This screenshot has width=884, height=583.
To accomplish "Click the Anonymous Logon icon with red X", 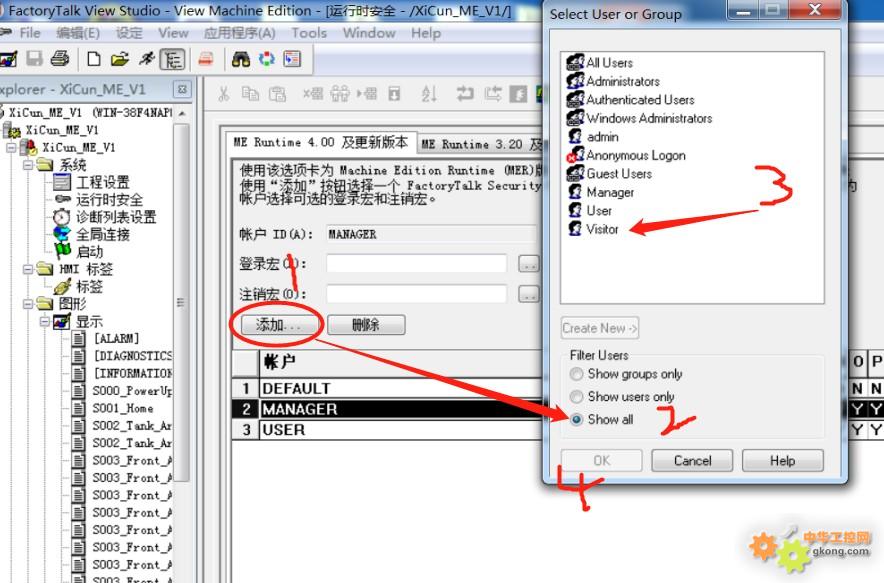I will click(x=575, y=154).
